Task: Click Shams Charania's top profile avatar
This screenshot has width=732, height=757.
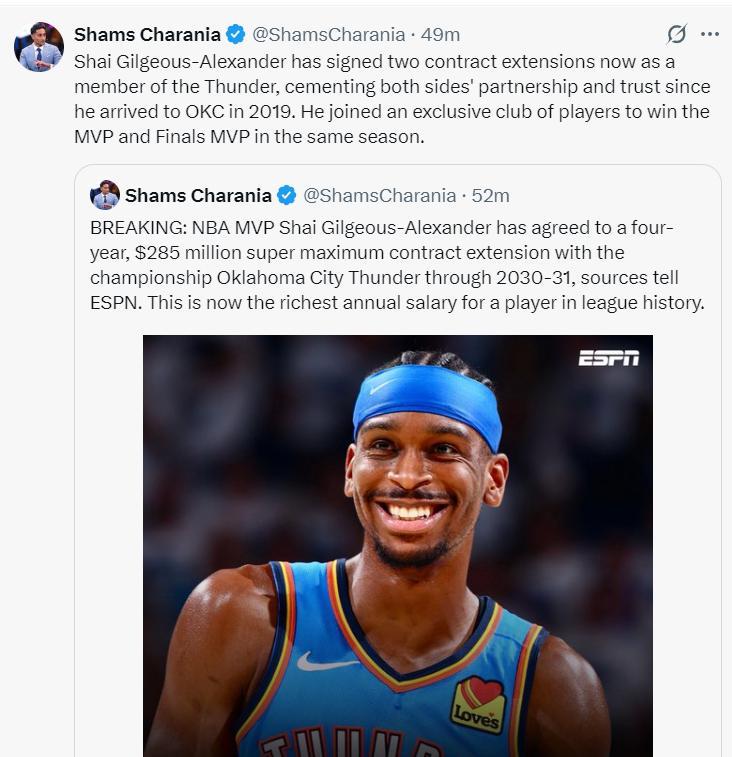Action: (39, 47)
